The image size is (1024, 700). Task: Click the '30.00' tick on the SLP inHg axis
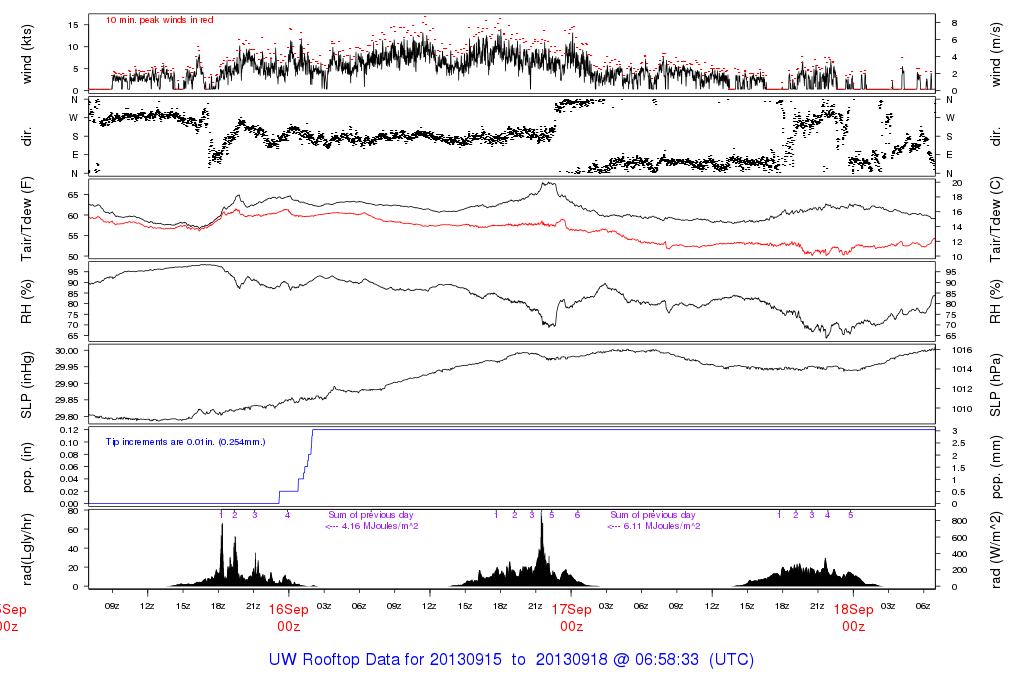coord(68,351)
